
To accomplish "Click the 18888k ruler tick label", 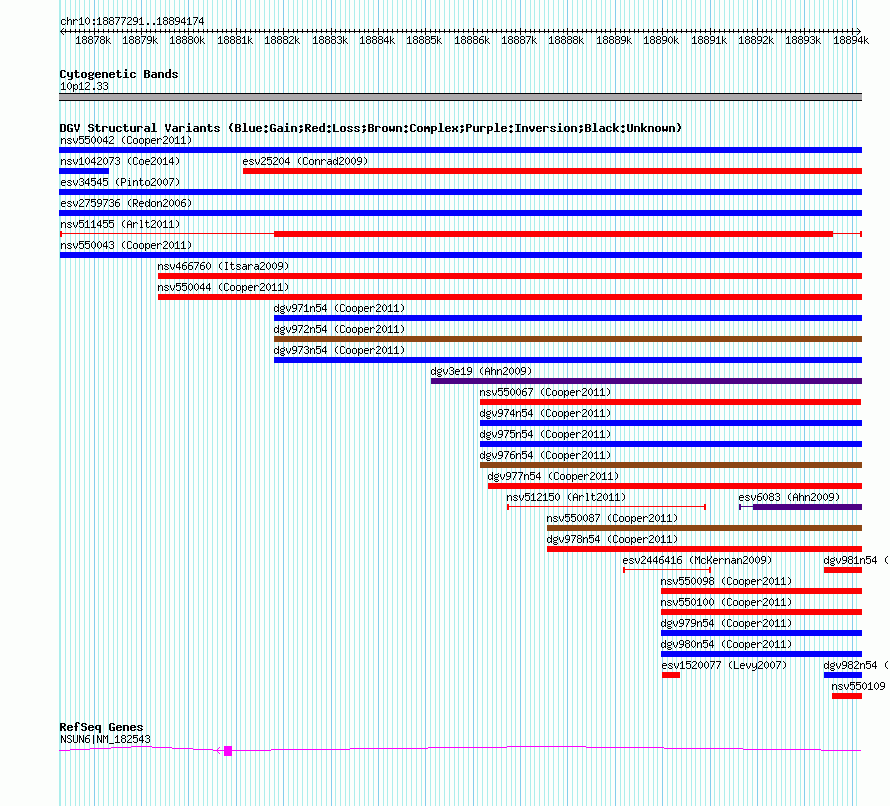I will pos(566,40).
